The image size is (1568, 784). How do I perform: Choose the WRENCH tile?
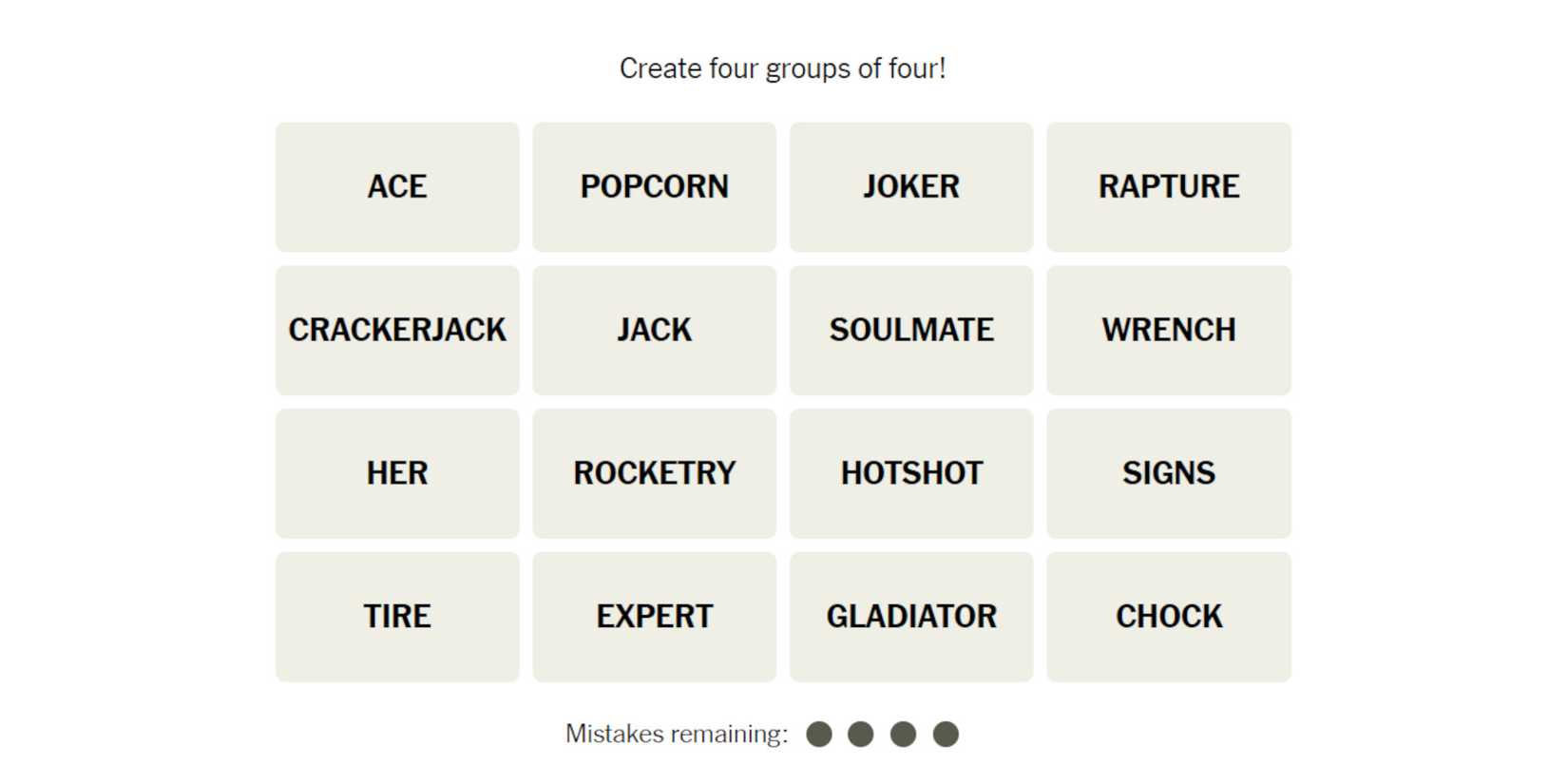coord(1168,330)
